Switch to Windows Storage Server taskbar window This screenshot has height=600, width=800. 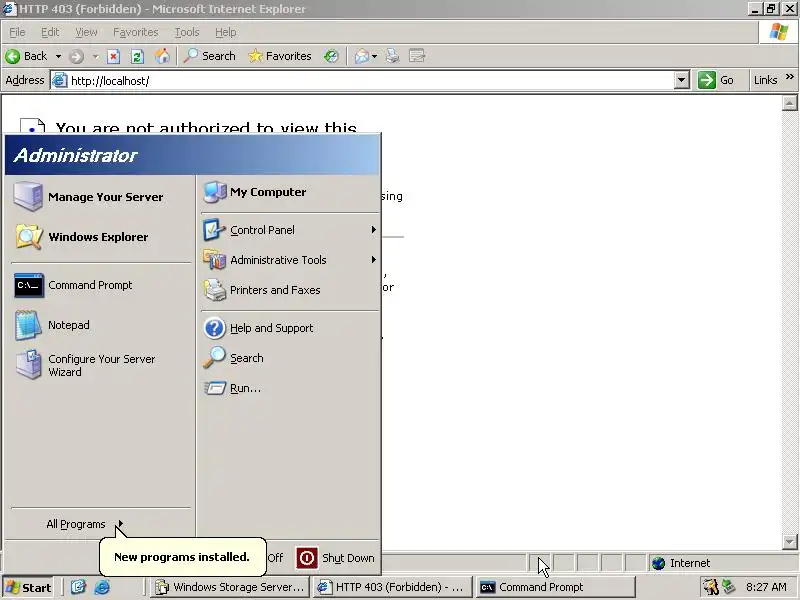[x=230, y=587]
